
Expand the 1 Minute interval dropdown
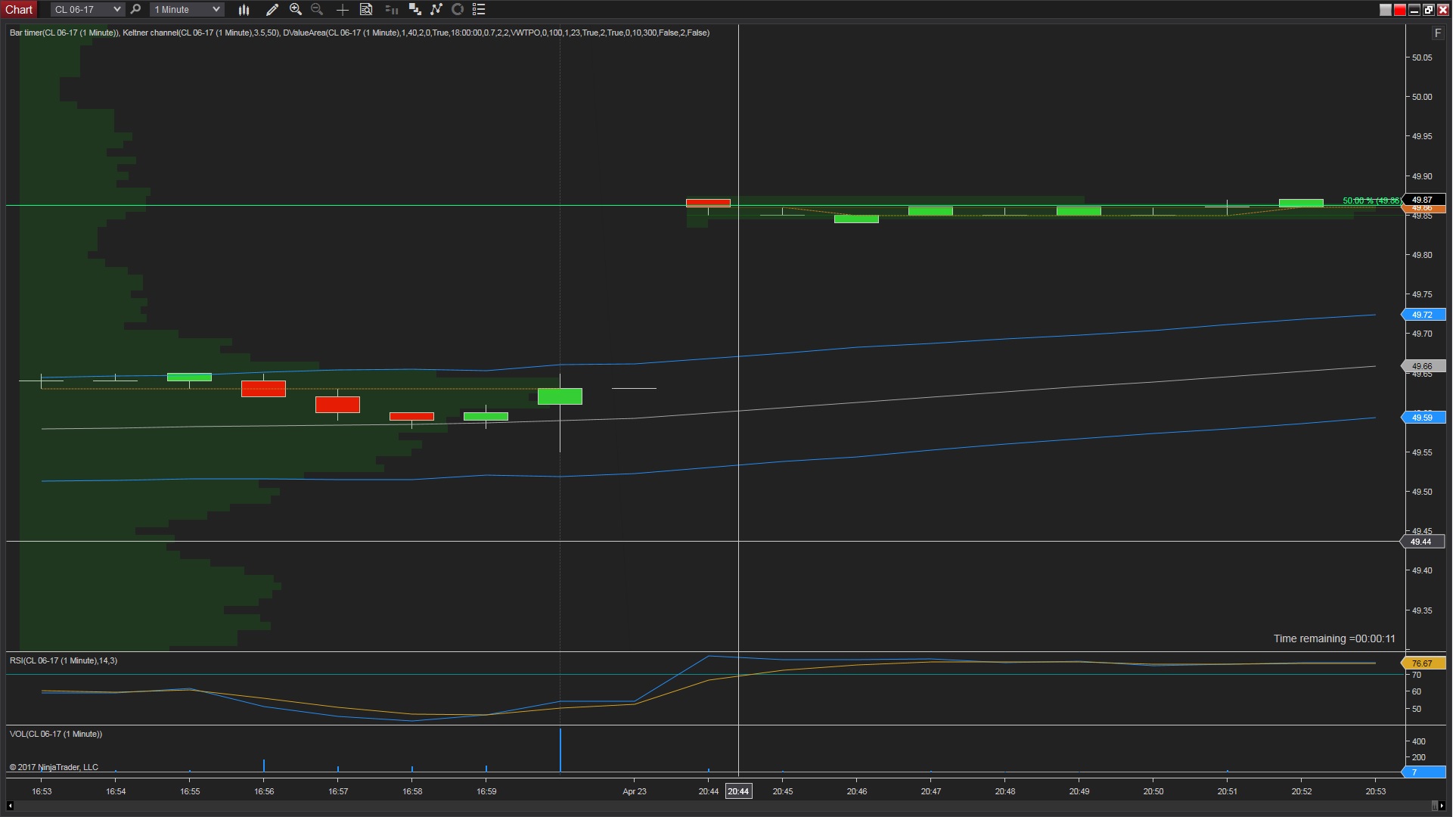[x=216, y=10]
